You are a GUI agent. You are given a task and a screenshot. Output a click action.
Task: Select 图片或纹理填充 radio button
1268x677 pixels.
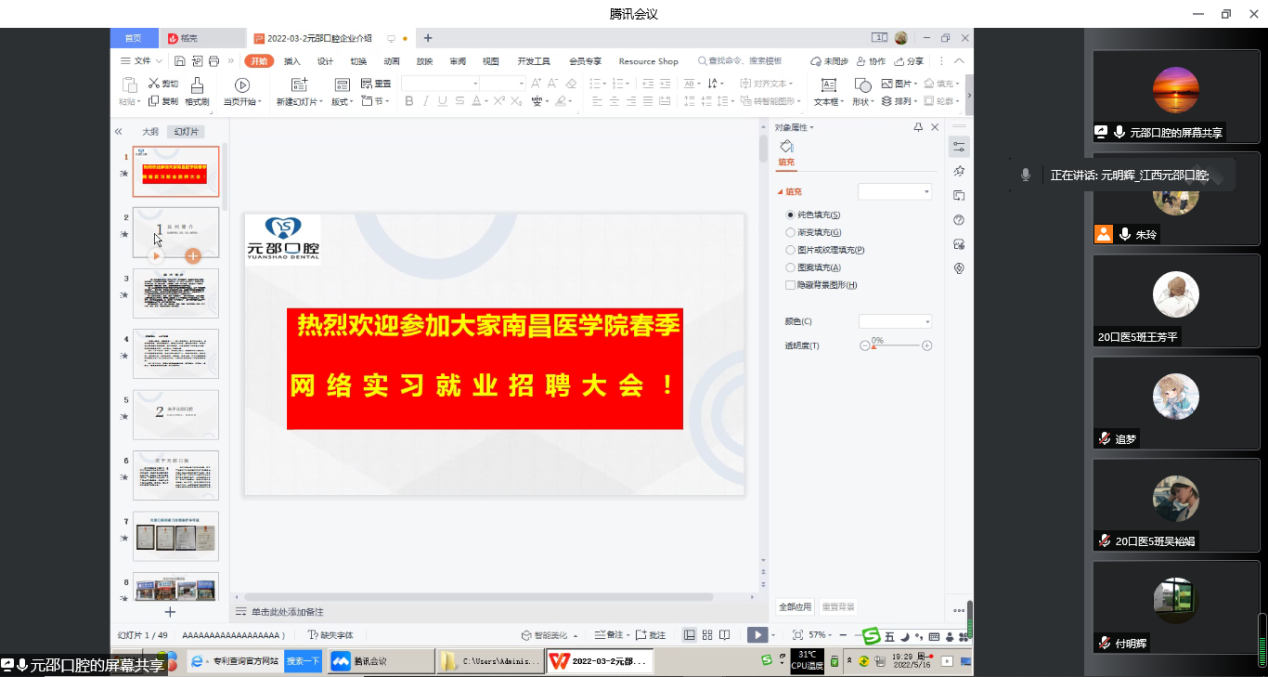click(790, 250)
